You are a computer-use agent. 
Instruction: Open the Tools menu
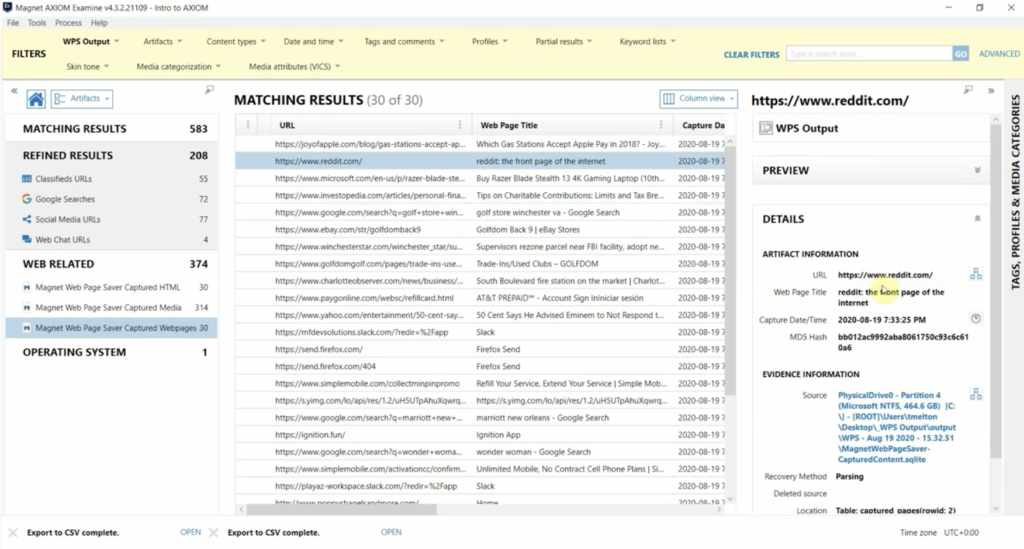(37, 23)
